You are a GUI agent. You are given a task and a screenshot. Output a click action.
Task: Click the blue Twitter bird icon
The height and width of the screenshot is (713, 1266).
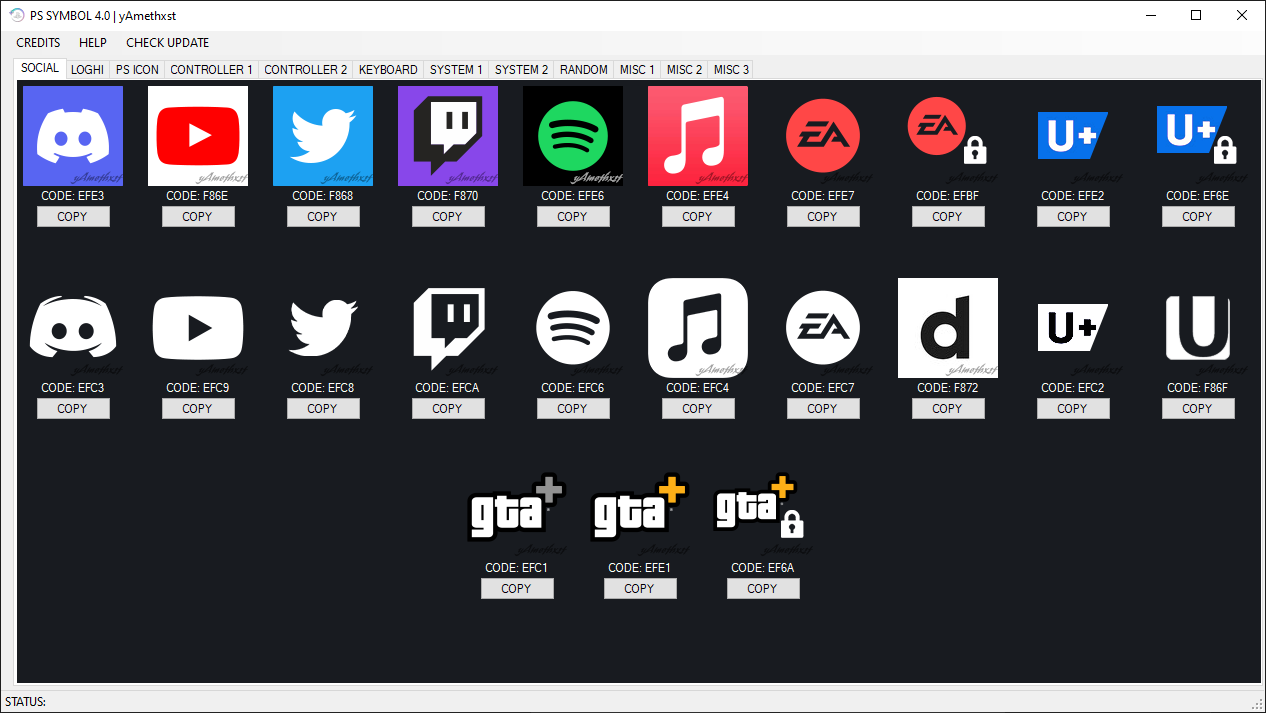[x=323, y=136]
